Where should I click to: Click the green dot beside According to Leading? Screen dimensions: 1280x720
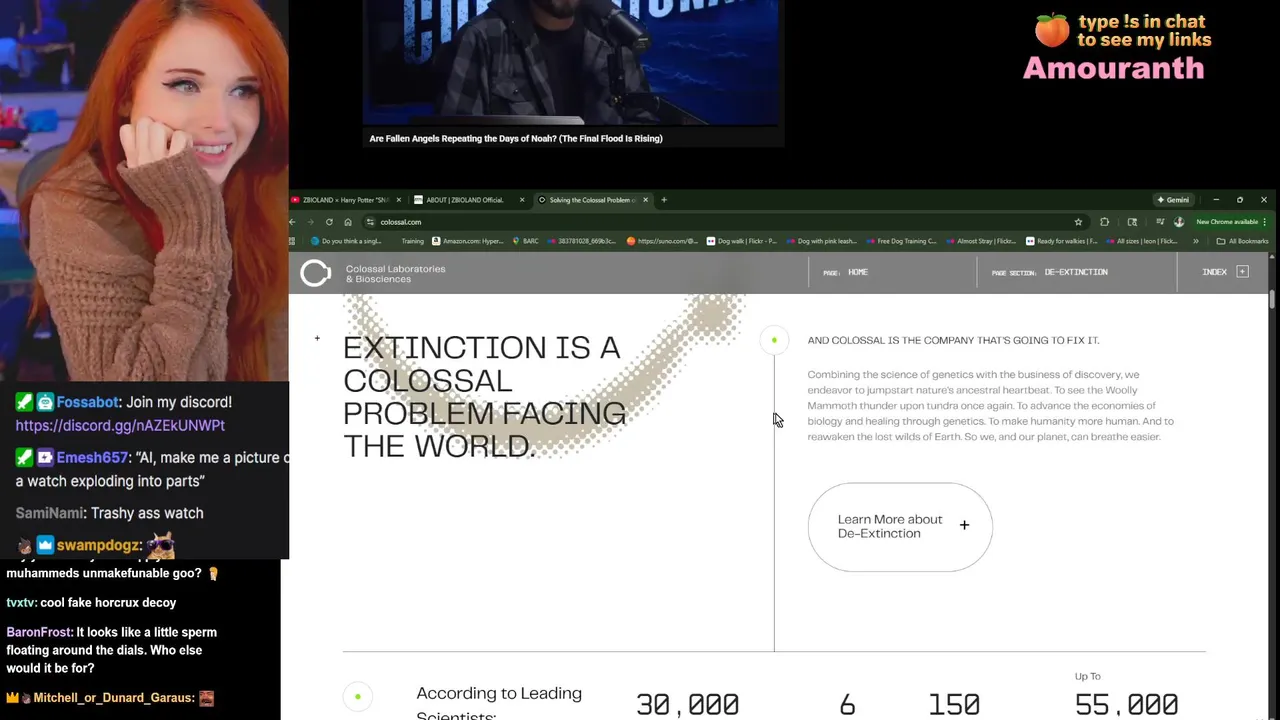[x=357, y=696]
